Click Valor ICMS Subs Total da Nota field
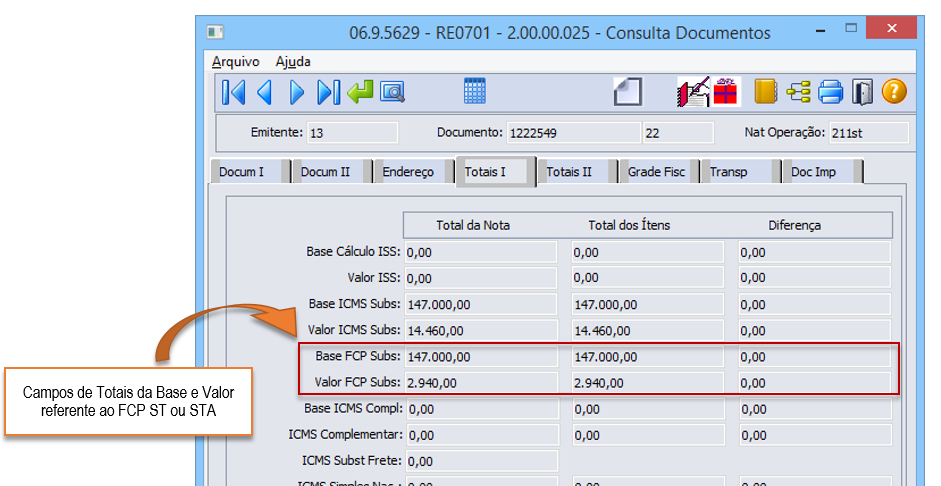Image resolution: width=941 pixels, height=486 pixels. 481,330
